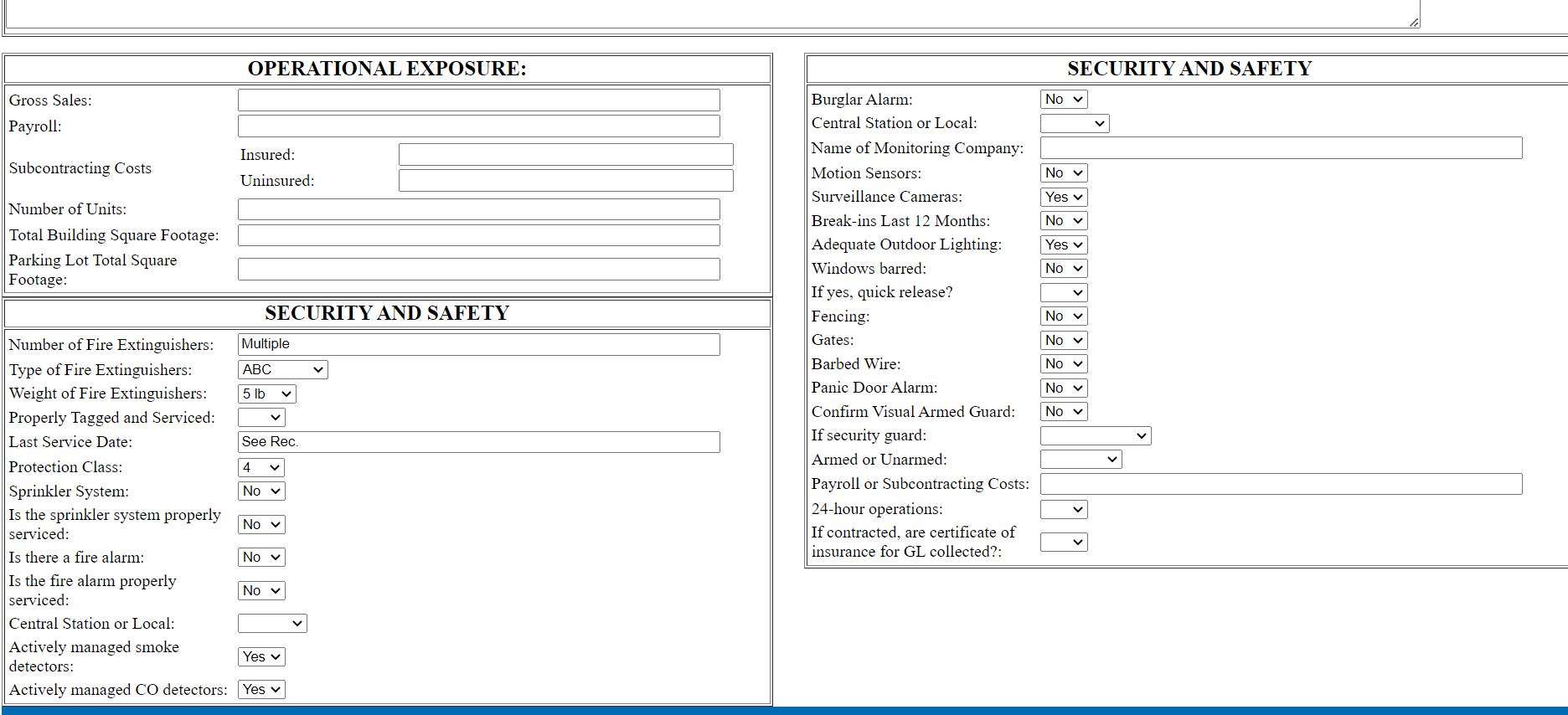Viewport: 1568px width, 715px height.
Task: Open the Burglar Alarm dropdown
Action: (1064, 99)
